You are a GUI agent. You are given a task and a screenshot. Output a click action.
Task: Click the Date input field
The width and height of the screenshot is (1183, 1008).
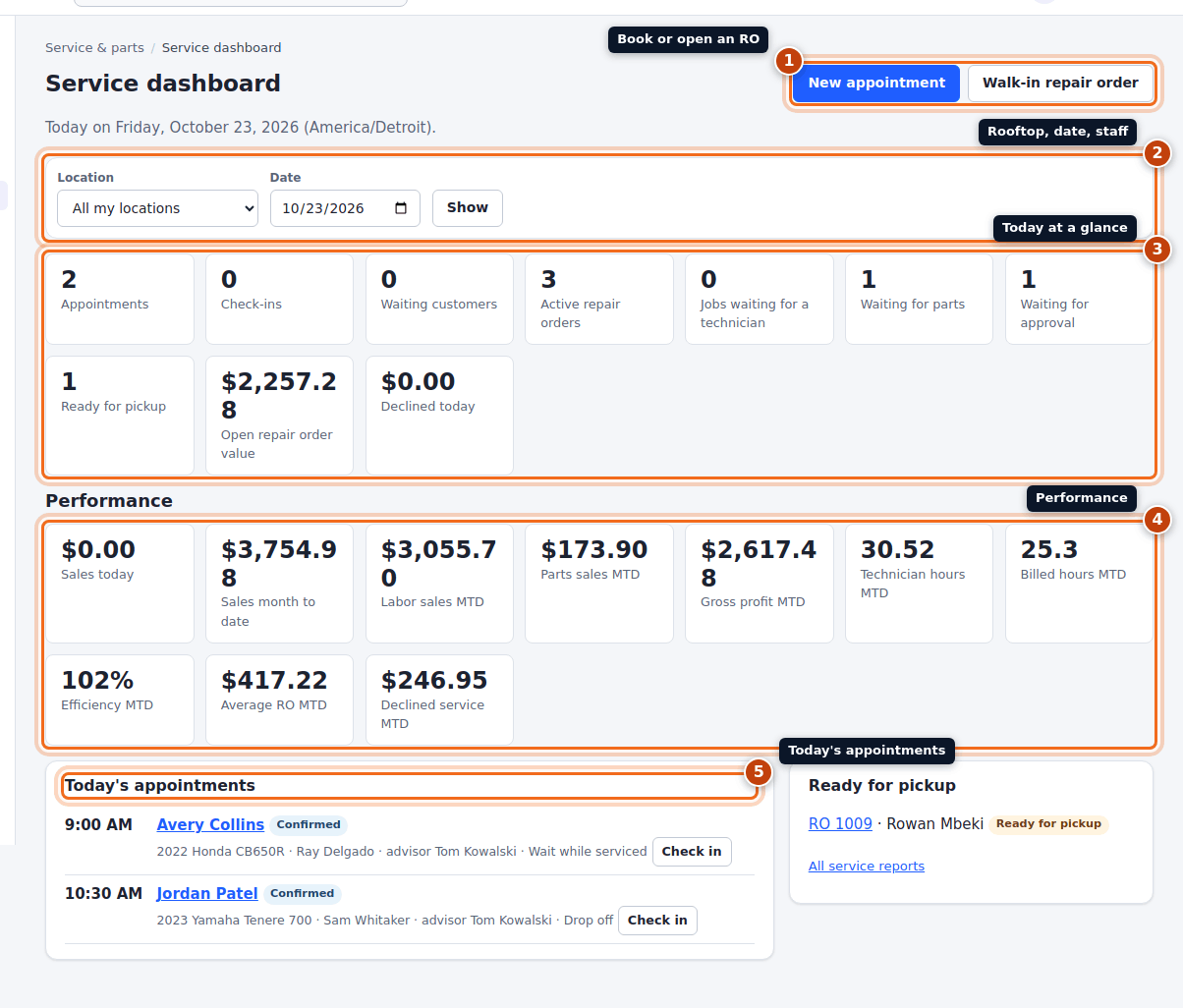[x=345, y=208]
